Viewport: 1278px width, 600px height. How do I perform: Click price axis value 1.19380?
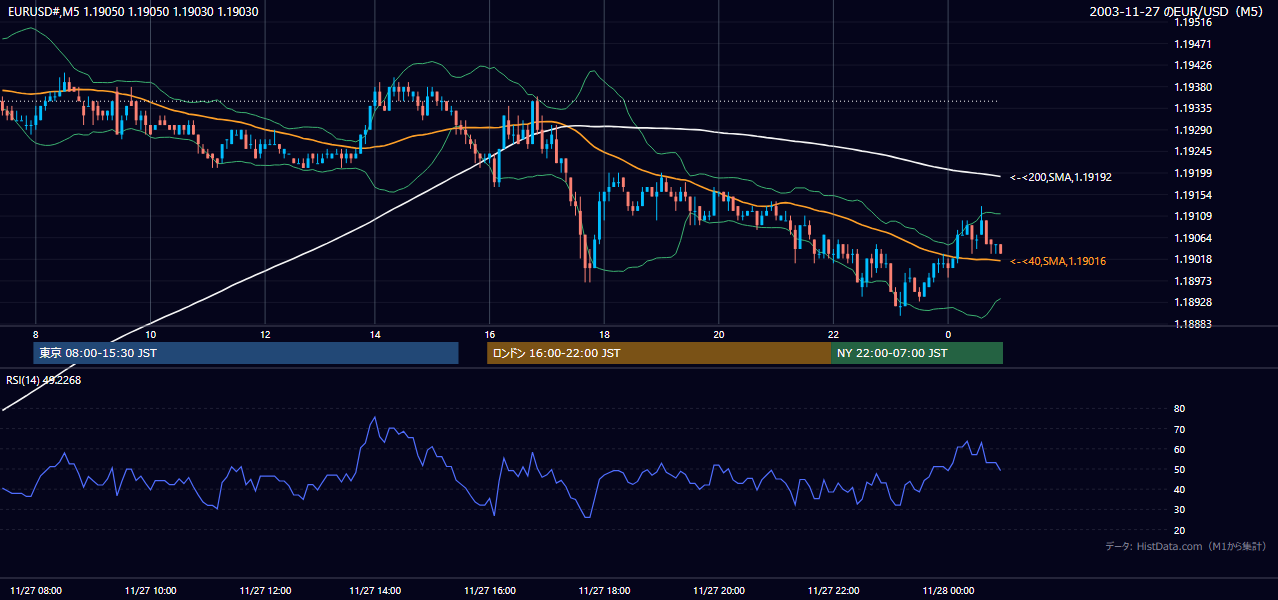tap(1193, 88)
